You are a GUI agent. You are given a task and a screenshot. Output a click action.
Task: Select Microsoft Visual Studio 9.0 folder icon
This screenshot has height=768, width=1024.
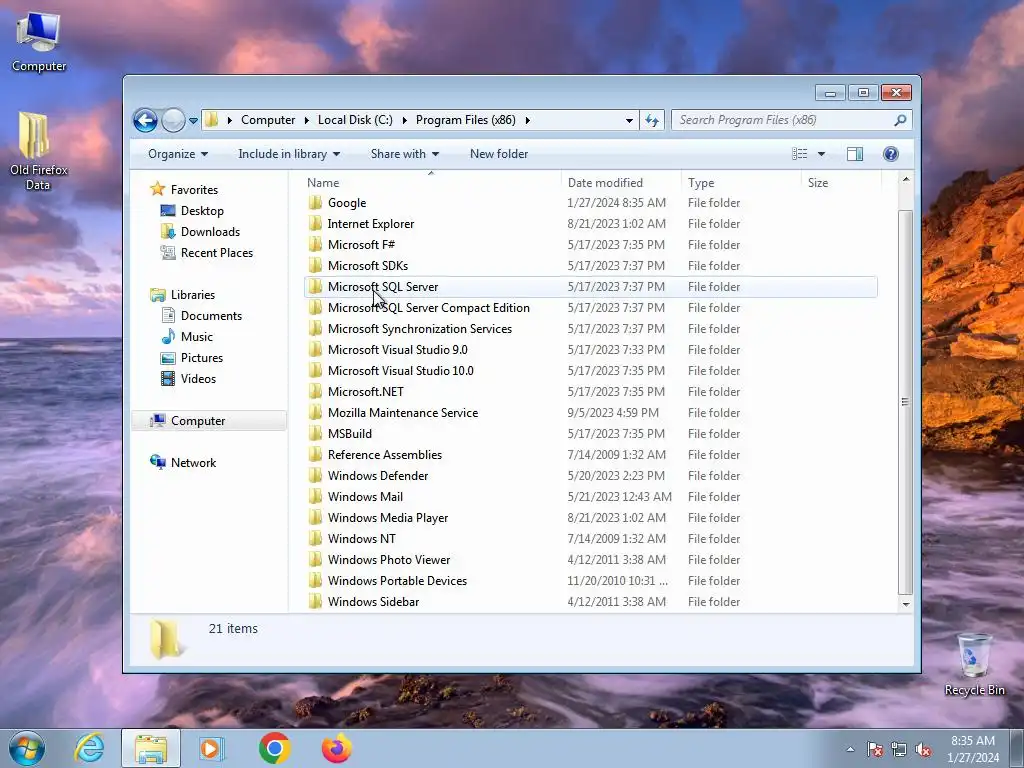315,350
